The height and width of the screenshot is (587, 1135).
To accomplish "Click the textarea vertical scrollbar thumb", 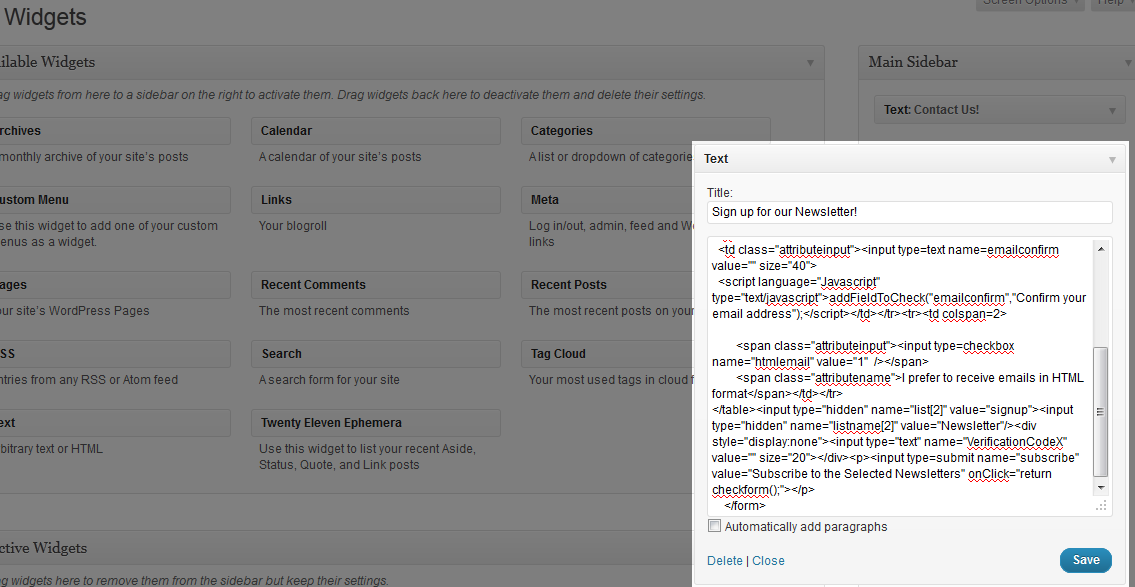I will point(1101,412).
